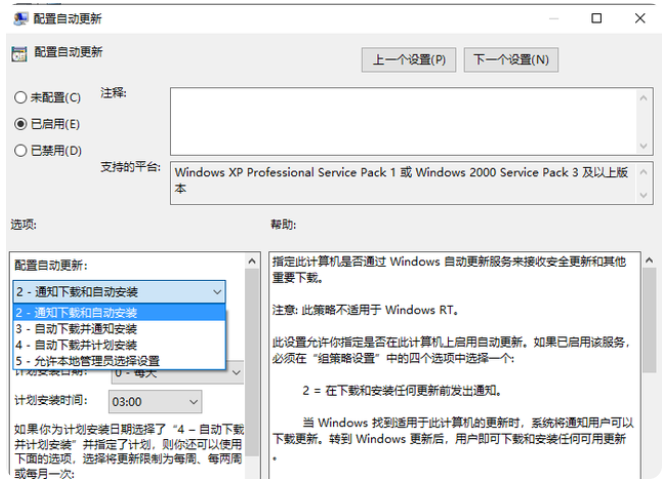
Task: Select the 已启用(E) radio button
Action: pyautogui.click(x=20, y=124)
